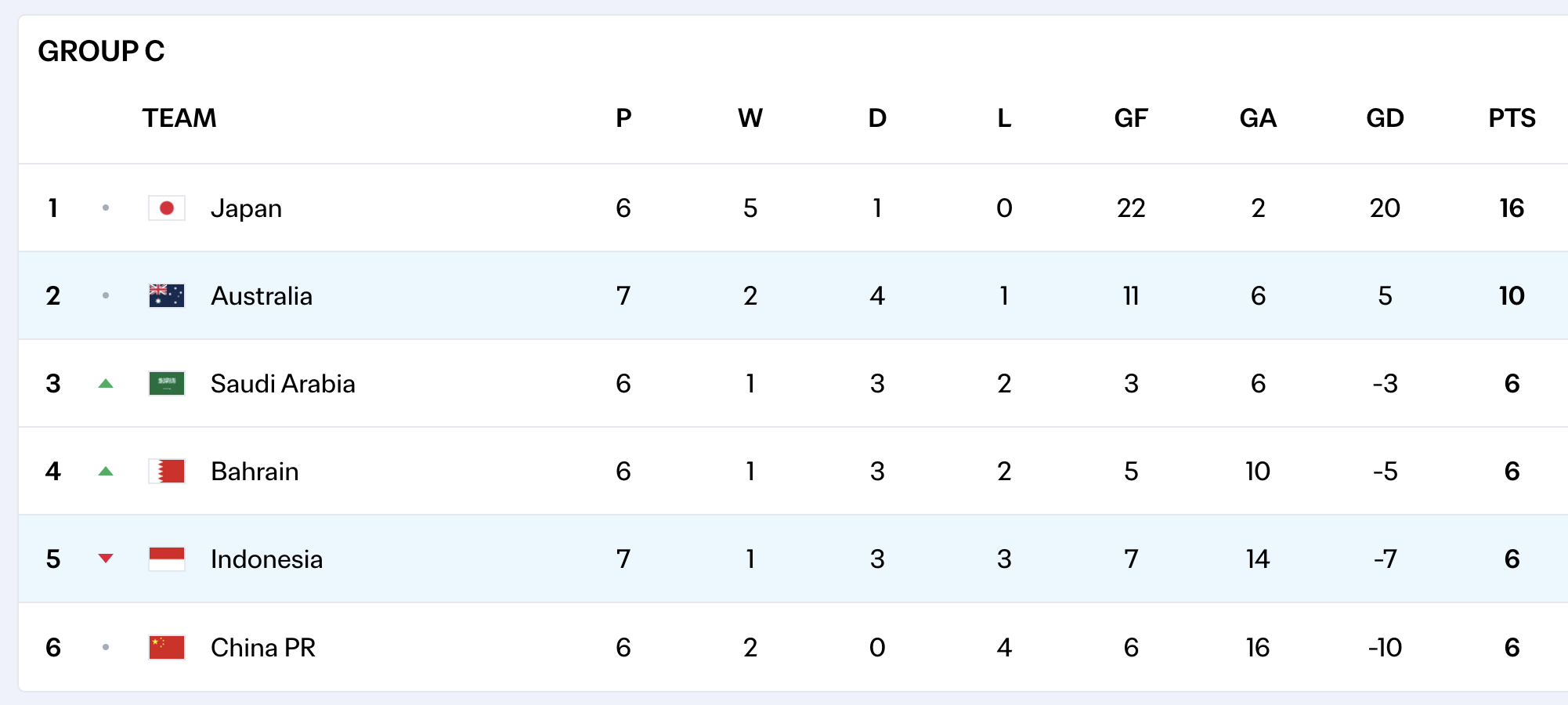Click Bahrain's green up-arrow indicator
The width and height of the screenshot is (1568, 705).
(x=106, y=472)
